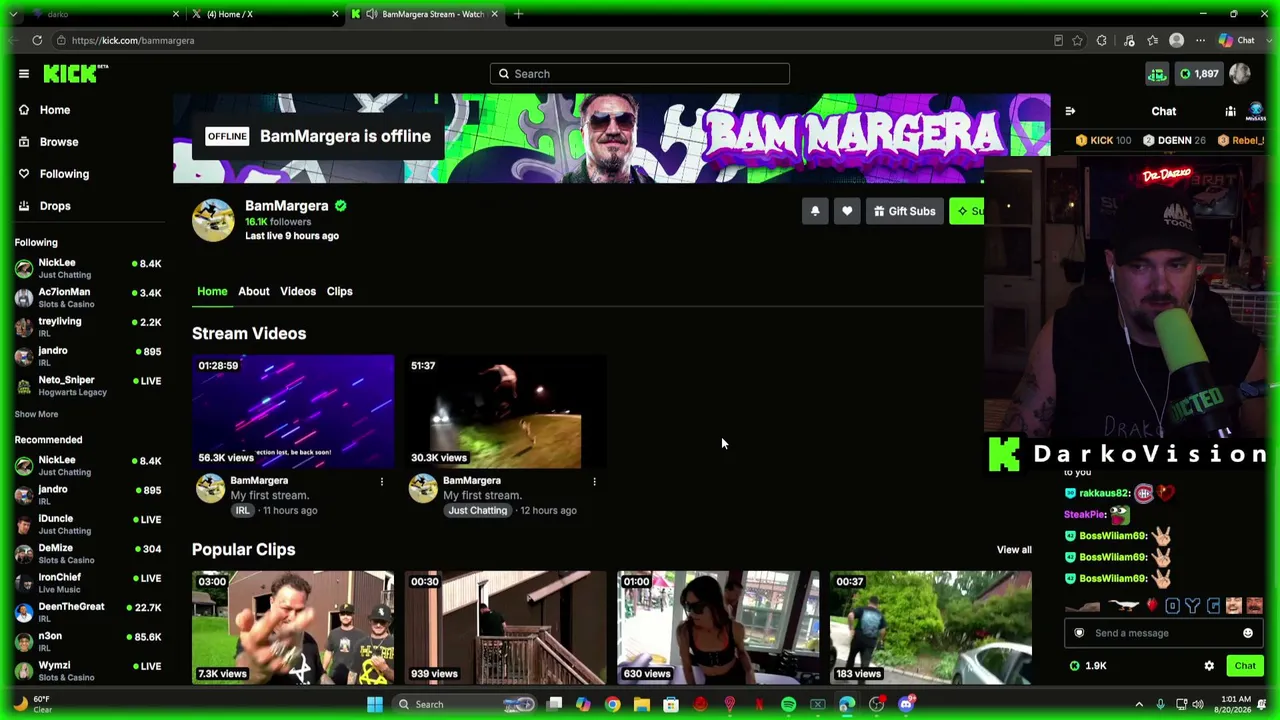Click View all popular clips
Screen dimensions: 1280x720
click(x=1014, y=549)
